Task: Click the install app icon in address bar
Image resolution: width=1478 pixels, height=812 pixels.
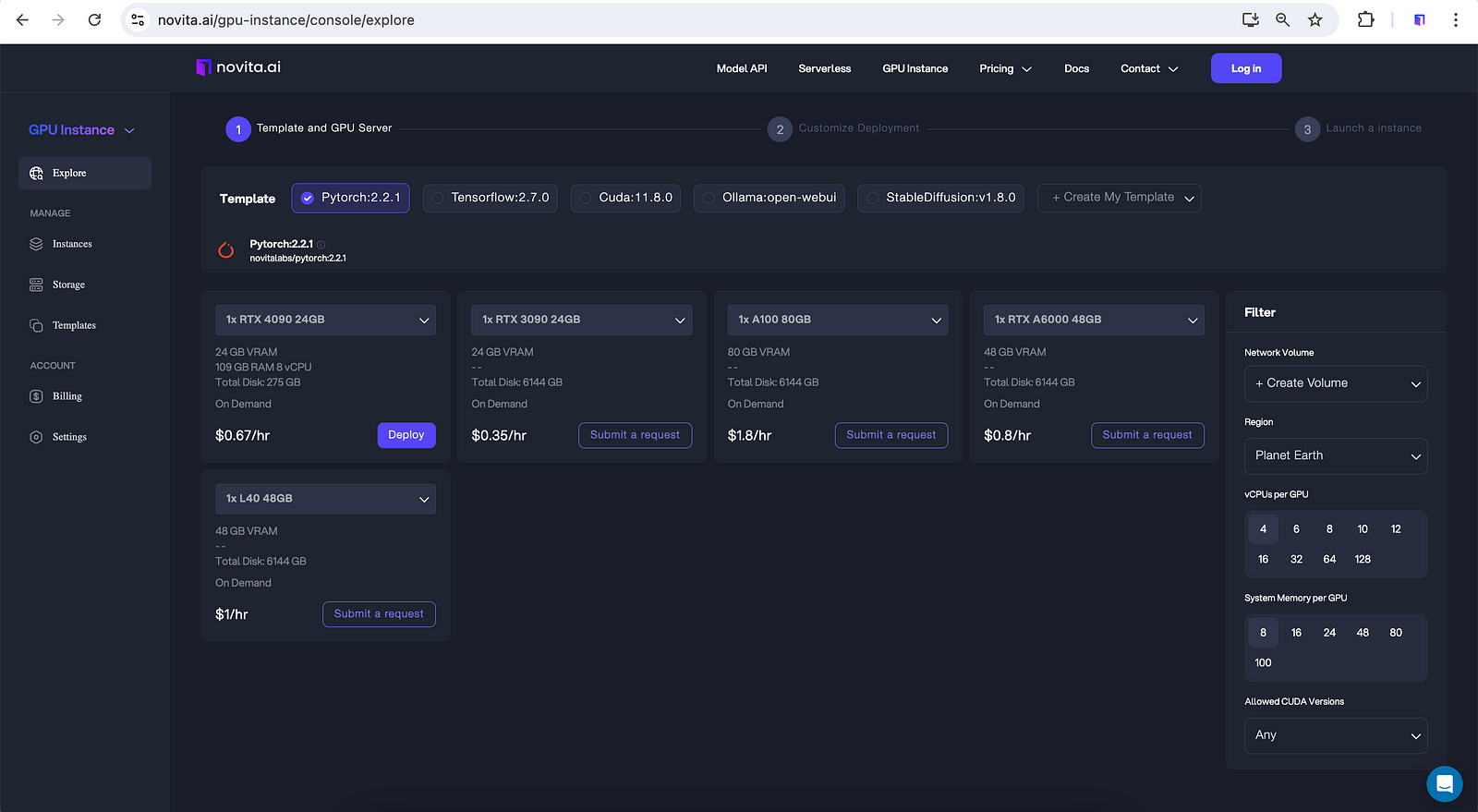Action: coord(1251,19)
